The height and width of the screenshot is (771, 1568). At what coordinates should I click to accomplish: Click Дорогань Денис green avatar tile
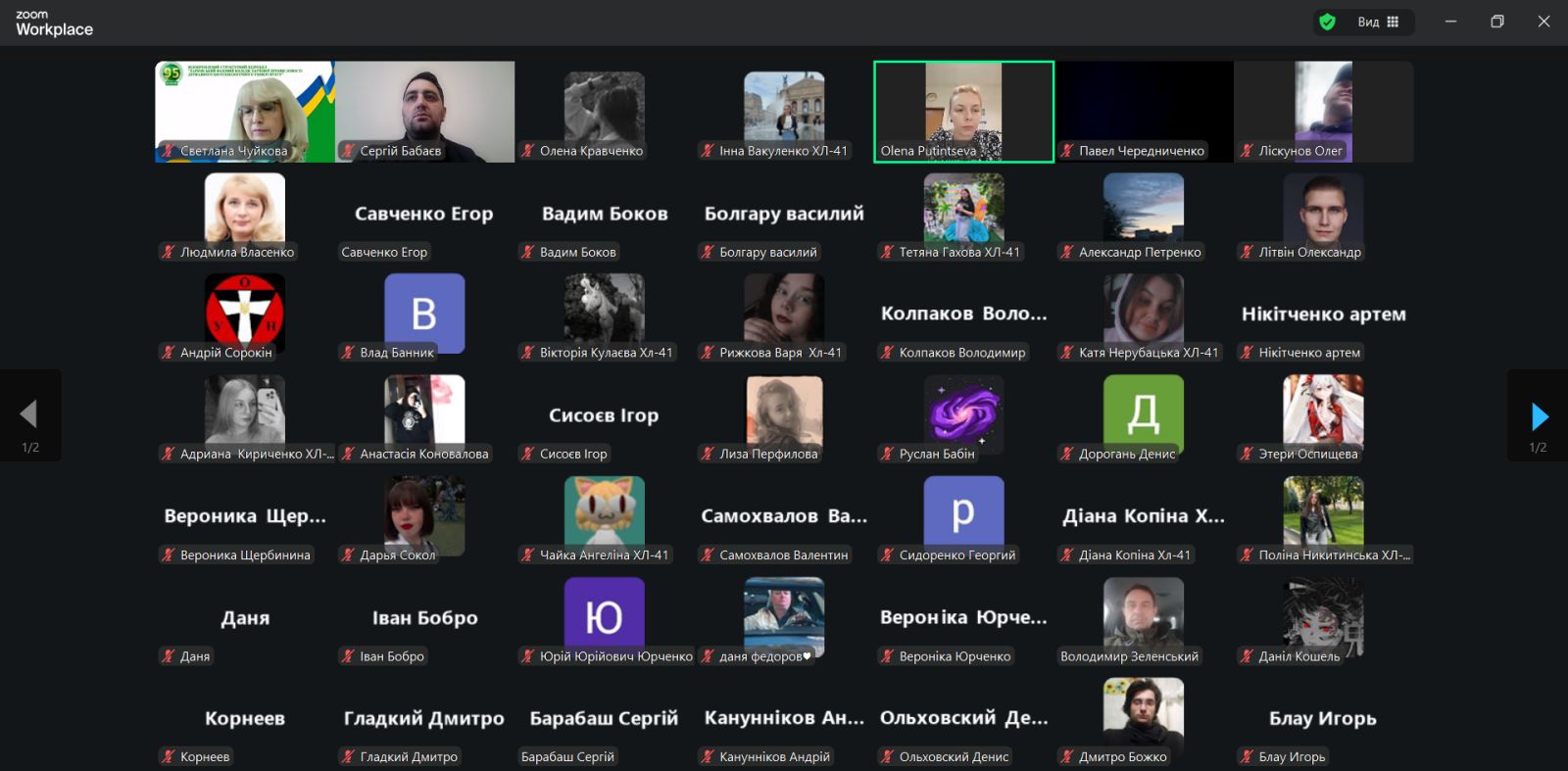point(1143,414)
